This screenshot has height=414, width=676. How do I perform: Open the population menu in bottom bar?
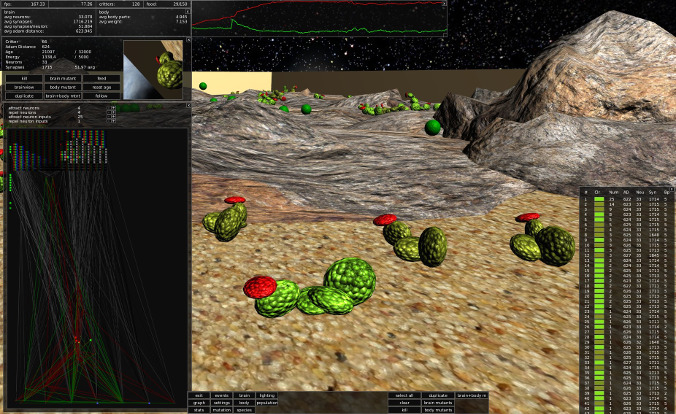pos(267,403)
